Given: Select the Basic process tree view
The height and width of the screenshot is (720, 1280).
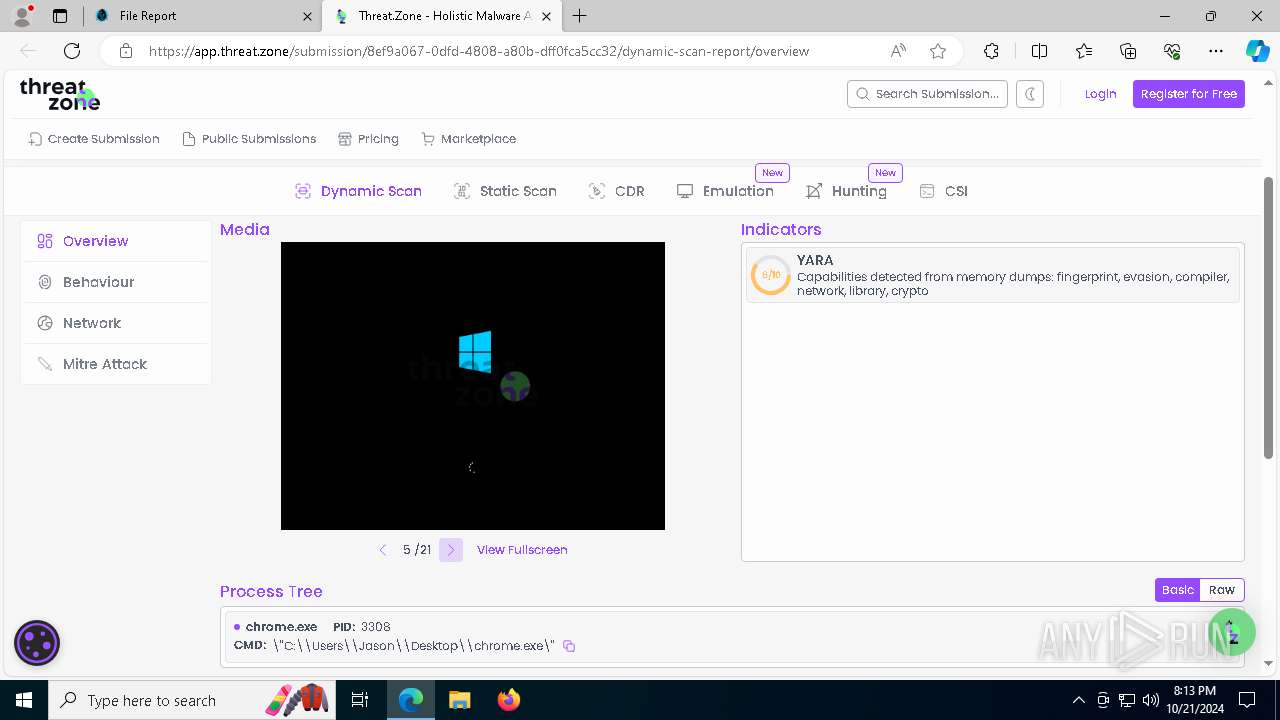Looking at the screenshot, I should tap(1177, 590).
